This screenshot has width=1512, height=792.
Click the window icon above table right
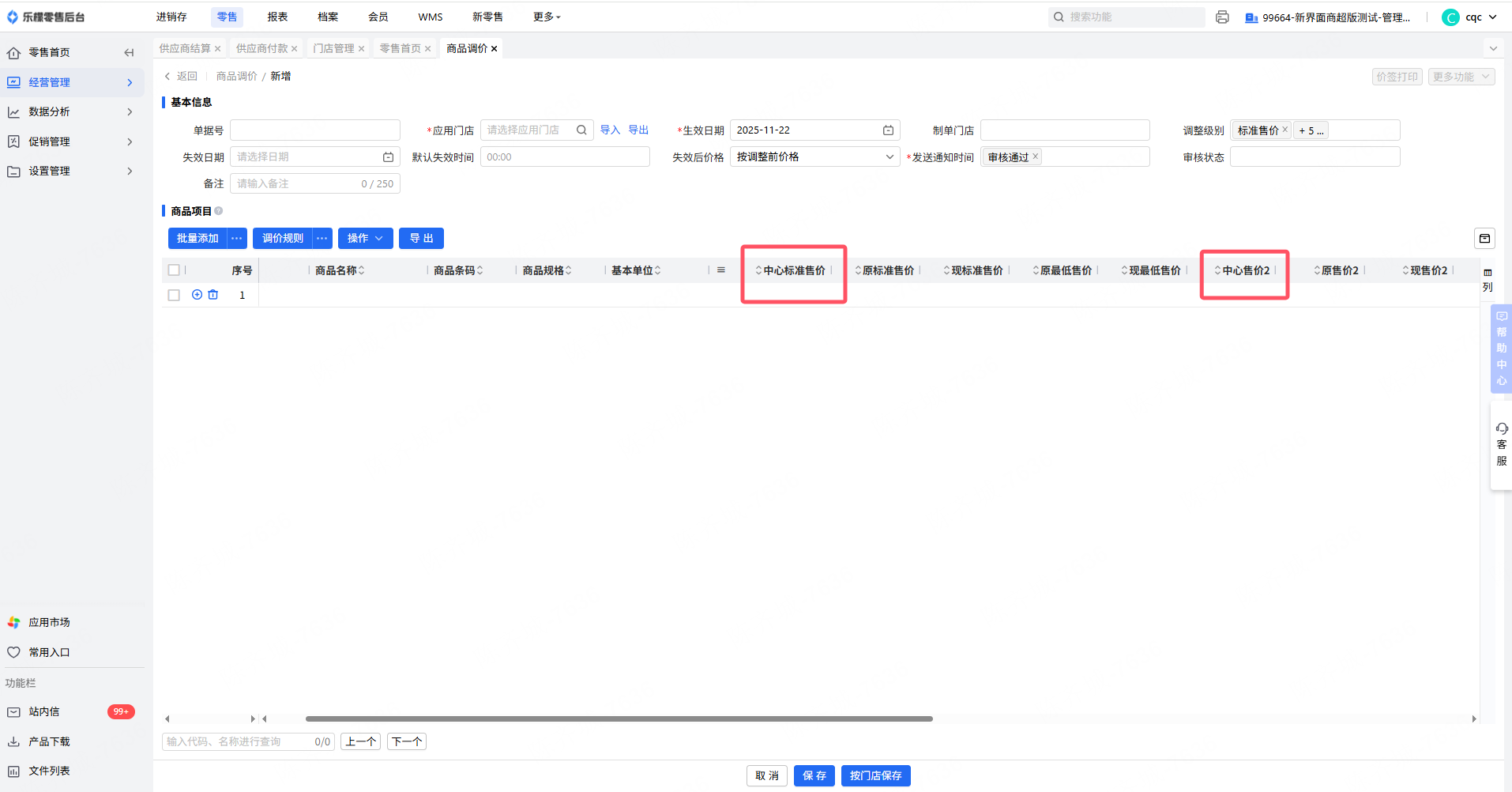click(1484, 239)
